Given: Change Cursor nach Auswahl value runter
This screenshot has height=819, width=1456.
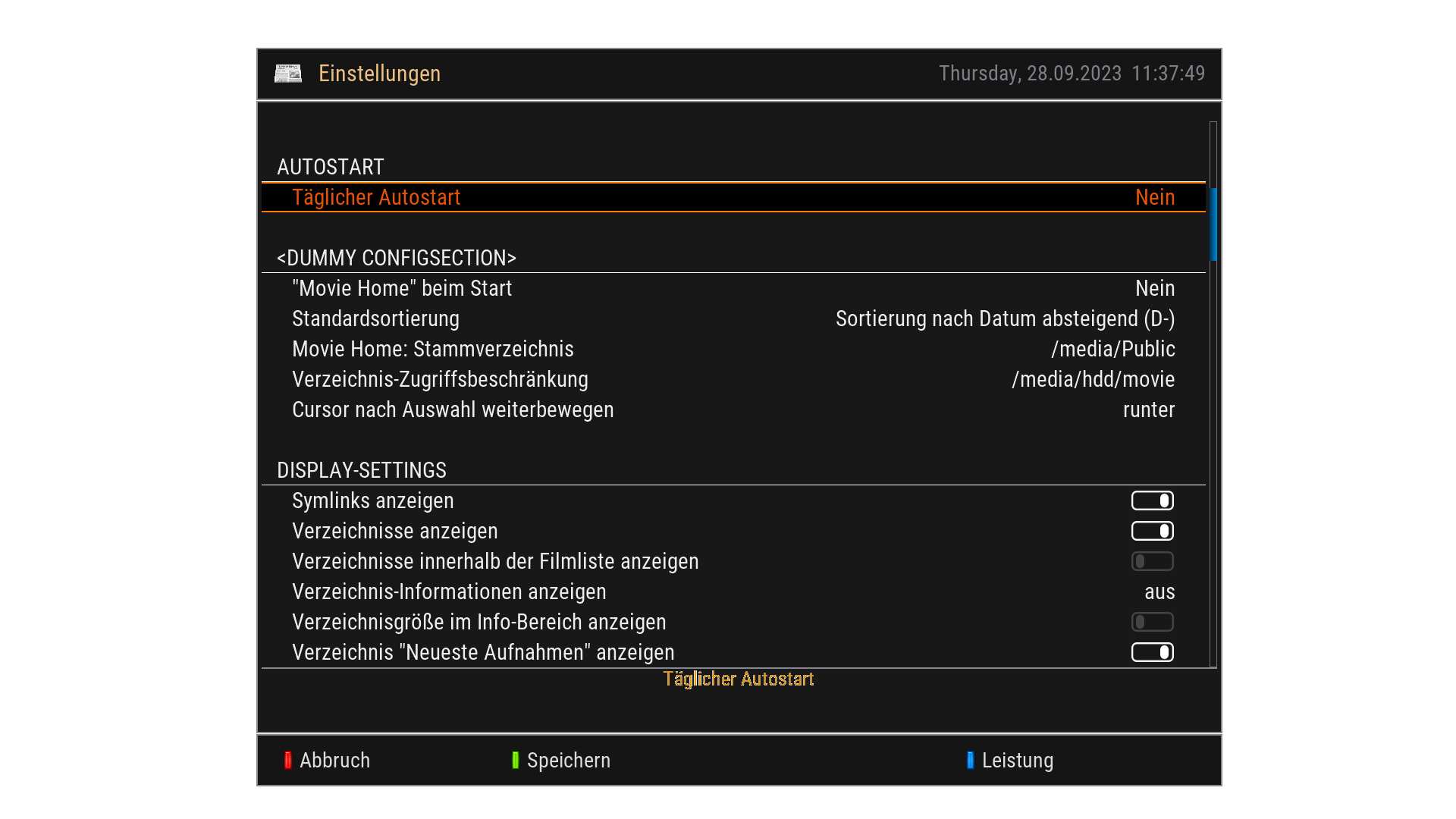Looking at the screenshot, I should tap(1148, 409).
